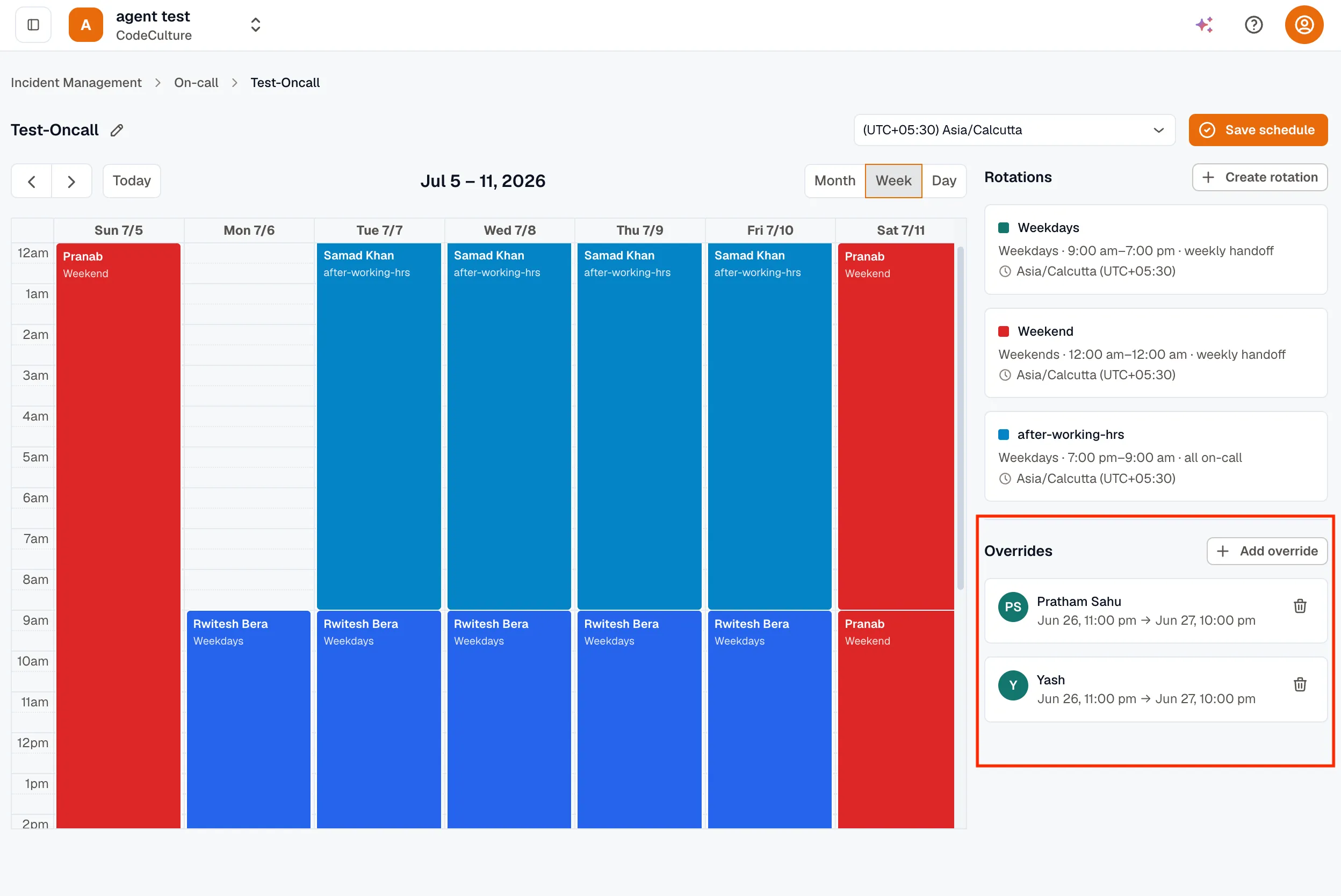This screenshot has width=1341, height=896.
Task: Click the Save schedule button
Action: pos(1258,129)
